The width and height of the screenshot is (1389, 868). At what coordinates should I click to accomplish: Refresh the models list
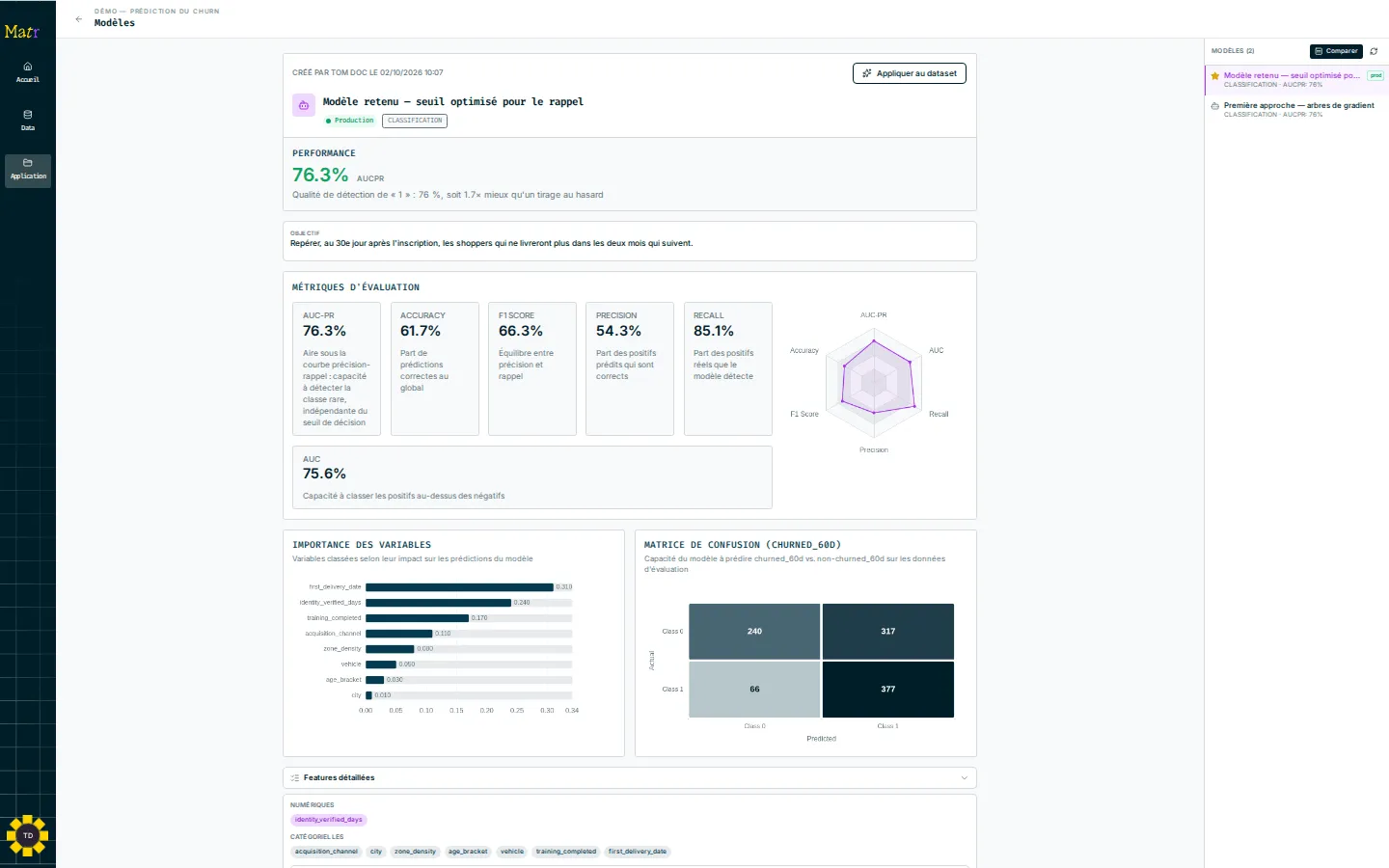[1374, 51]
